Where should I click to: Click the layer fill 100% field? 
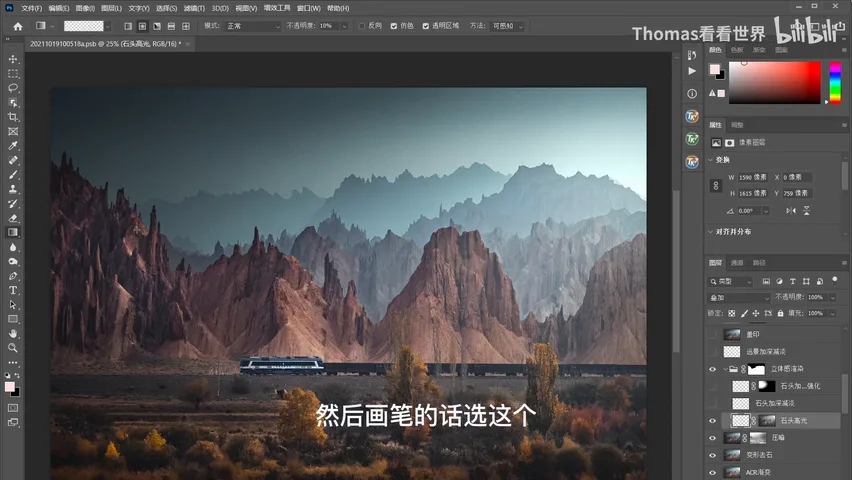(816, 313)
